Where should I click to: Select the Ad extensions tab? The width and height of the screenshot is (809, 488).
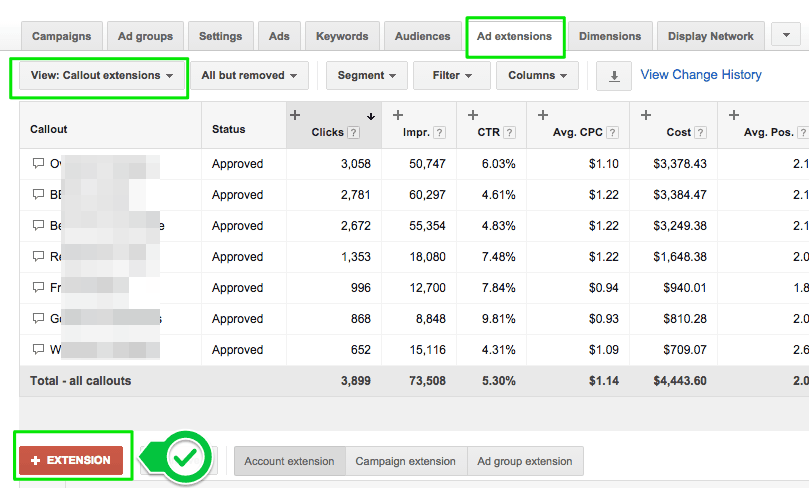514,36
